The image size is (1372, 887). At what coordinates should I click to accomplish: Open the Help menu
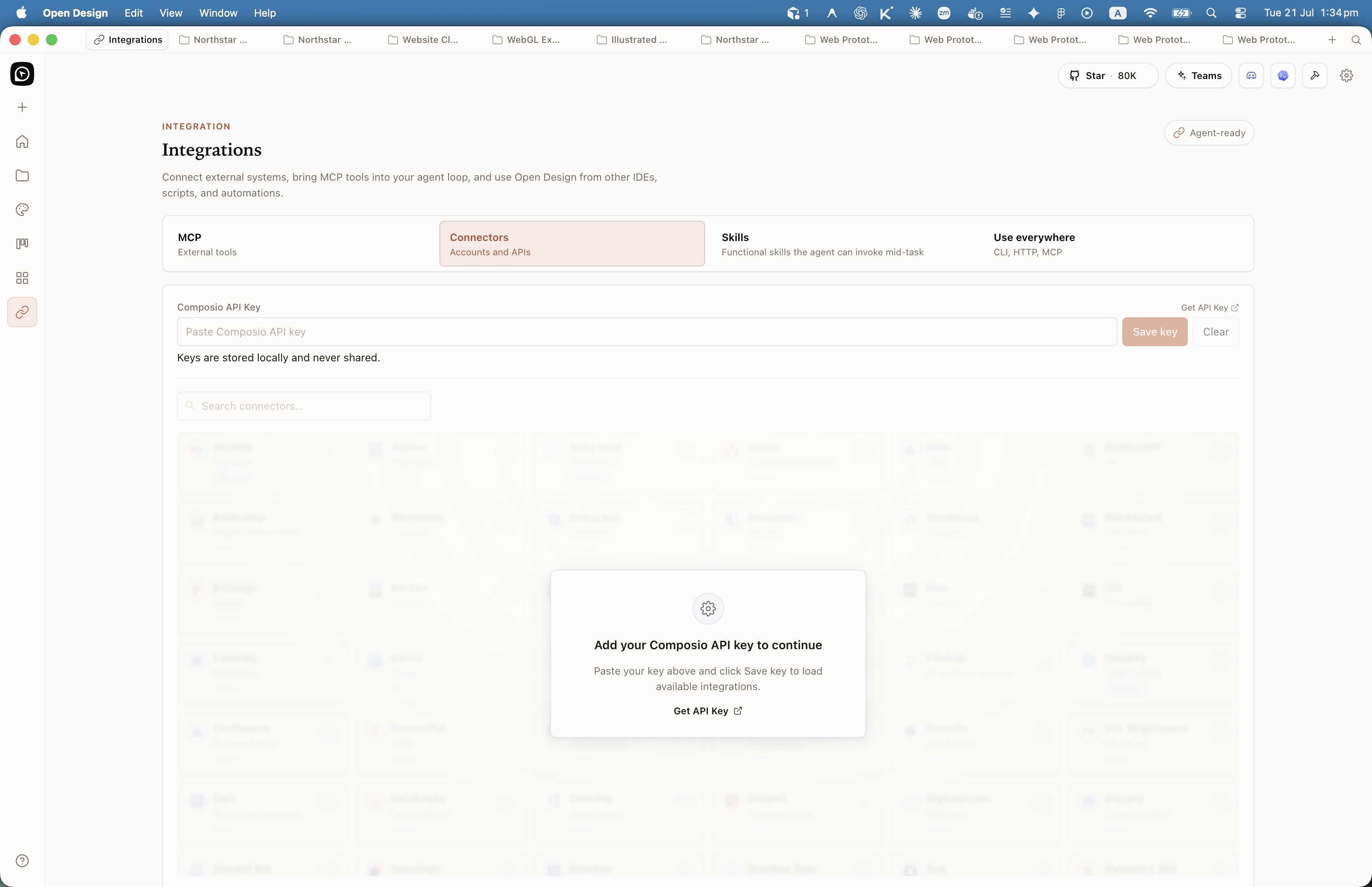pyautogui.click(x=265, y=13)
